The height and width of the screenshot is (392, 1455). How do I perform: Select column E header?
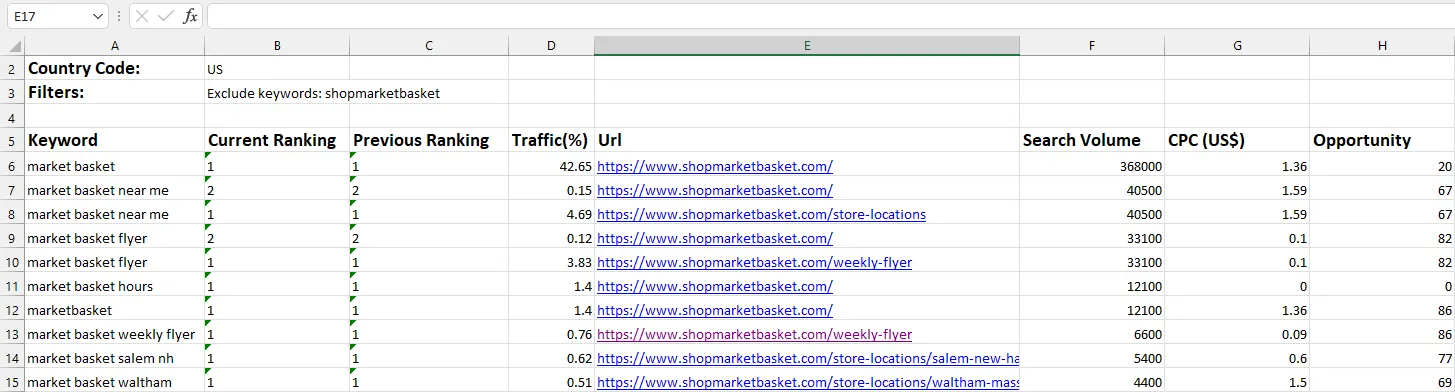point(807,46)
